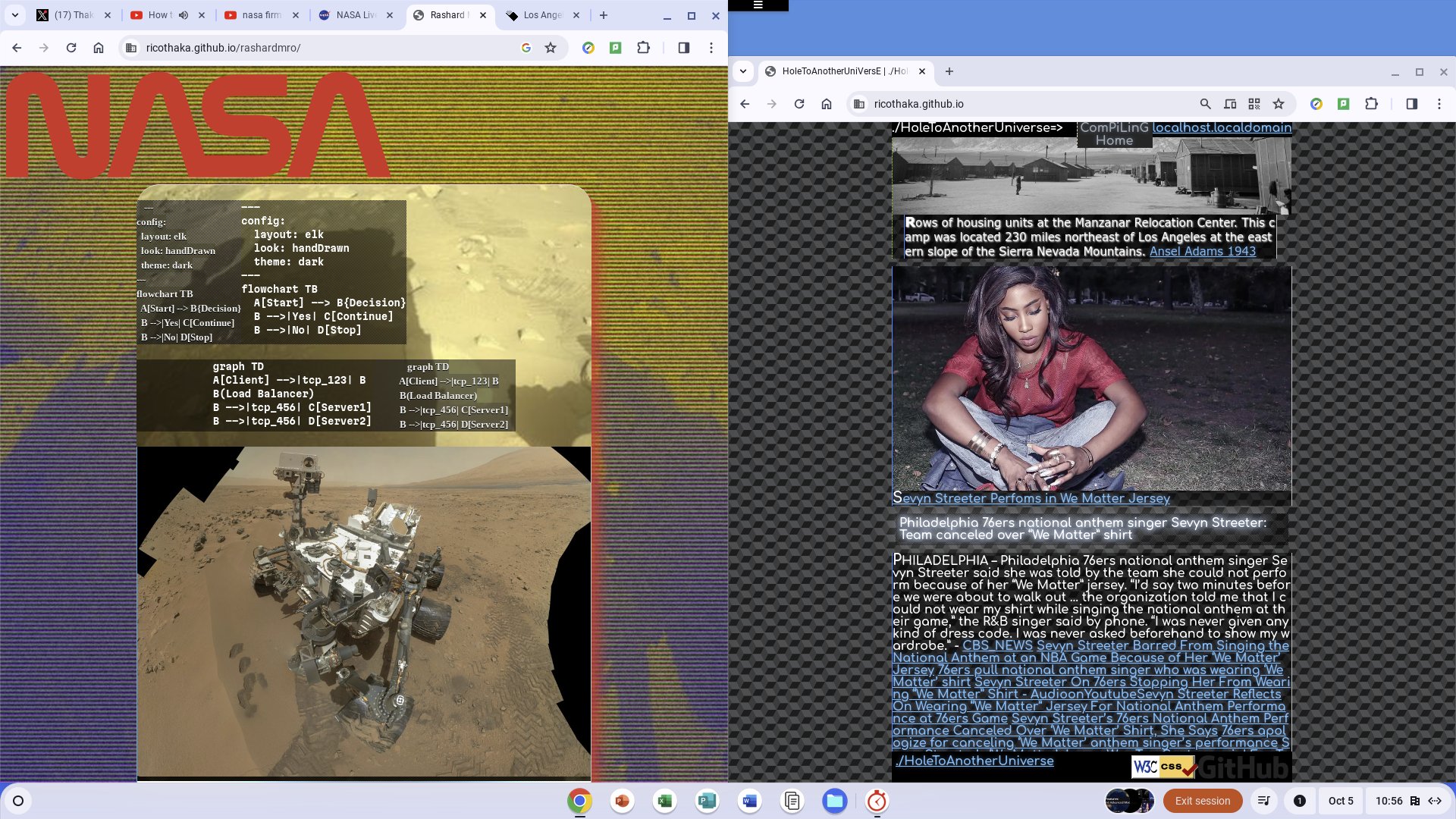Click the Manzanar housing units photo
This screenshot has height=819, width=1456.
point(1092,176)
